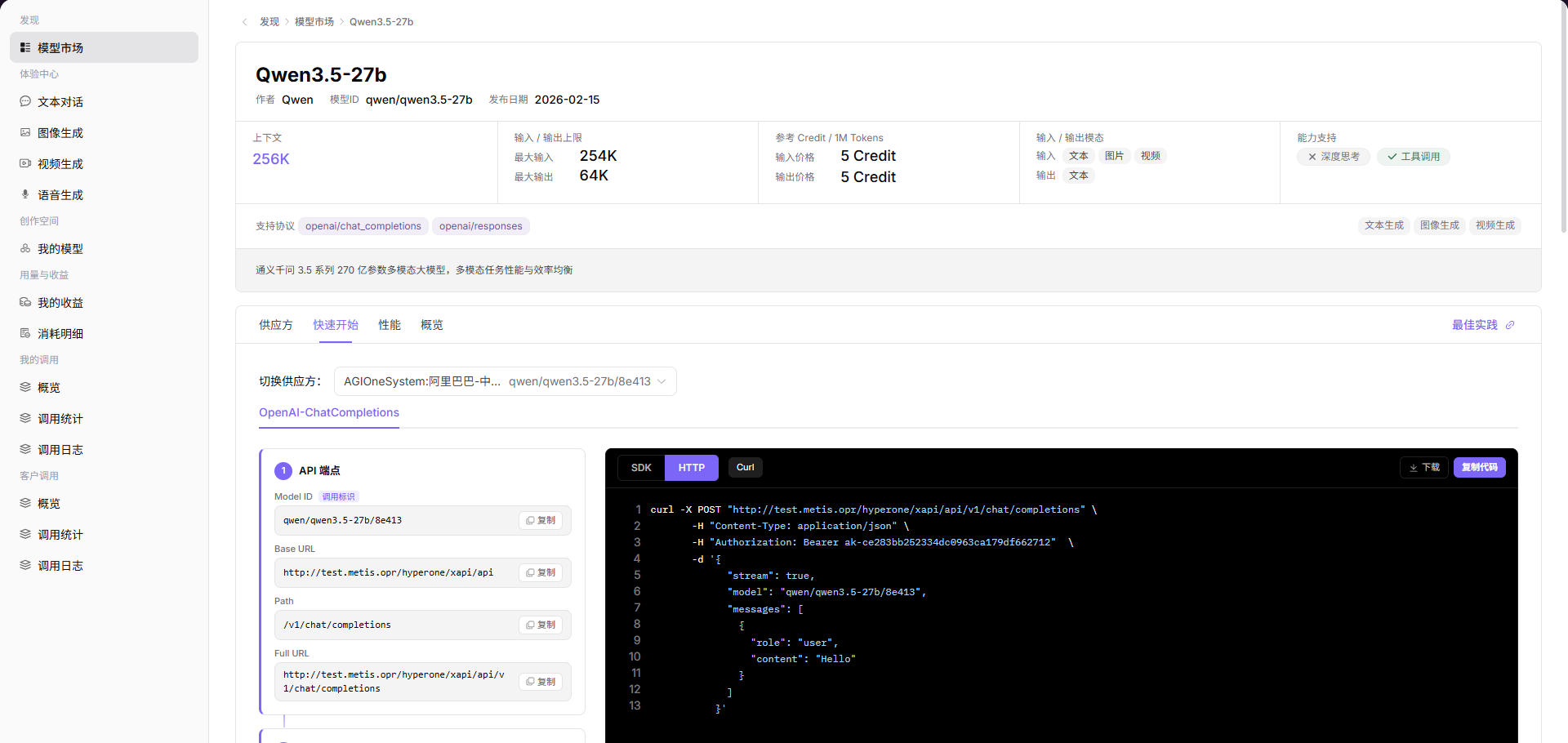Open the 语音生成 microphone icon
The image size is (1568, 743).
coord(25,194)
